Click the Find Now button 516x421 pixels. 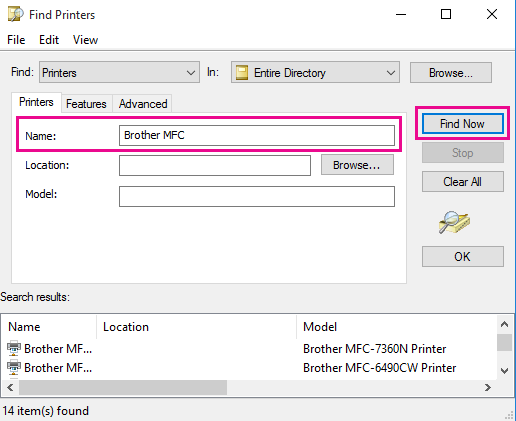pyautogui.click(x=462, y=124)
